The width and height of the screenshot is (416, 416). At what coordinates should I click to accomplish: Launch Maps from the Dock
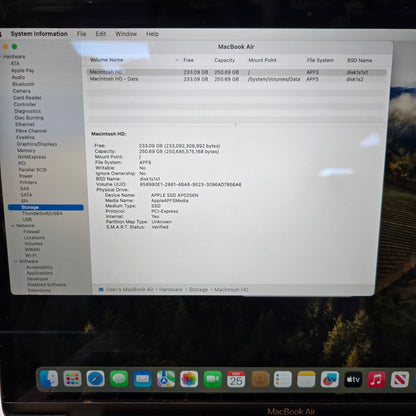point(166,379)
